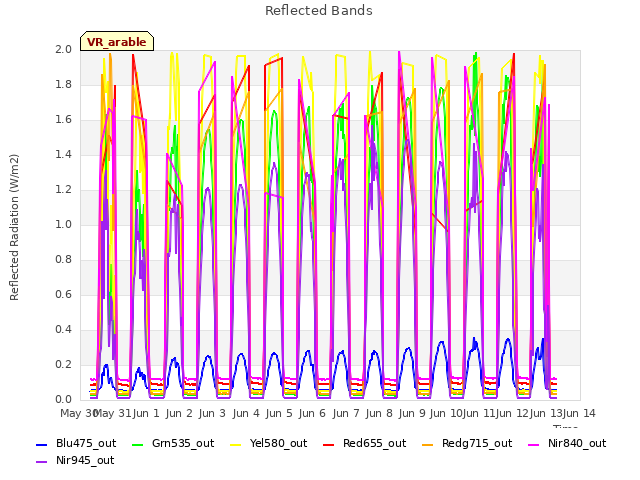Click the blue Blu475_out legend color marker
640x480 pixels.
[x=42, y=445]
